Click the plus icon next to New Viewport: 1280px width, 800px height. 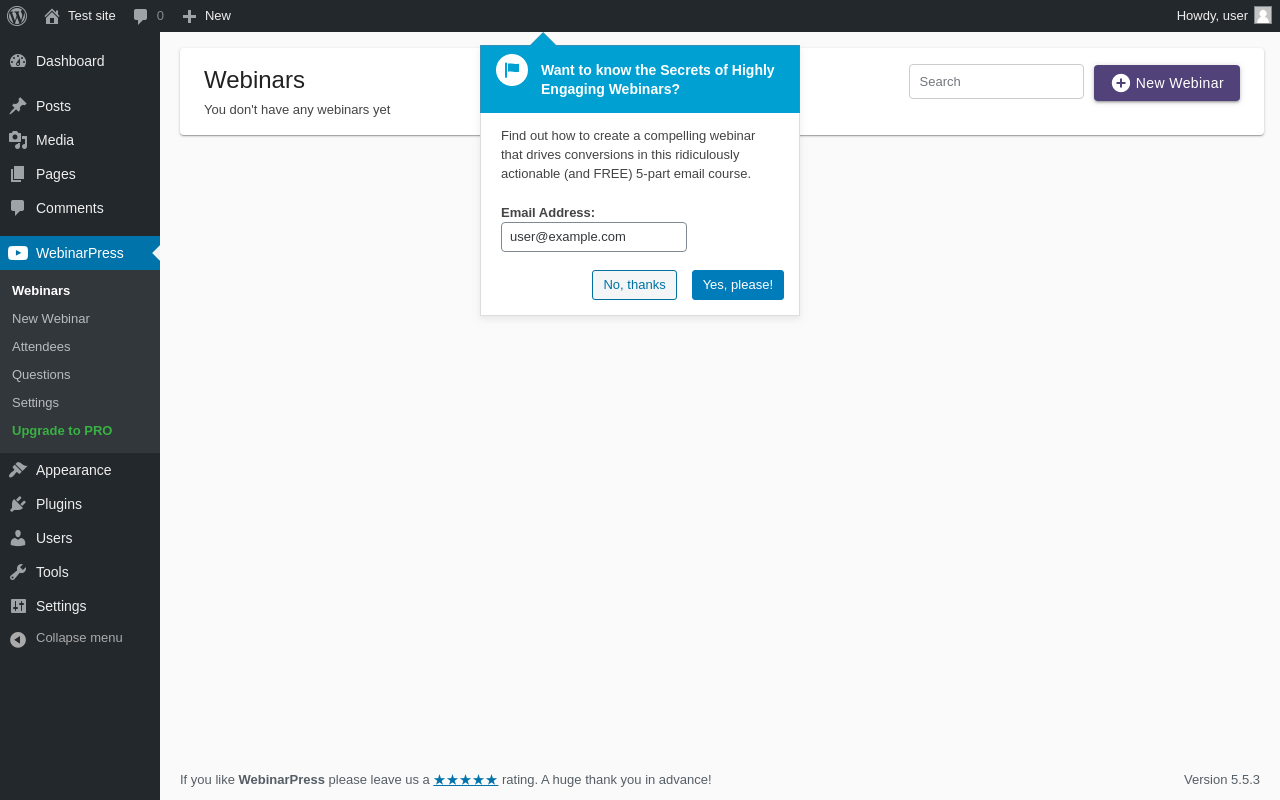(x=189, y=16)
